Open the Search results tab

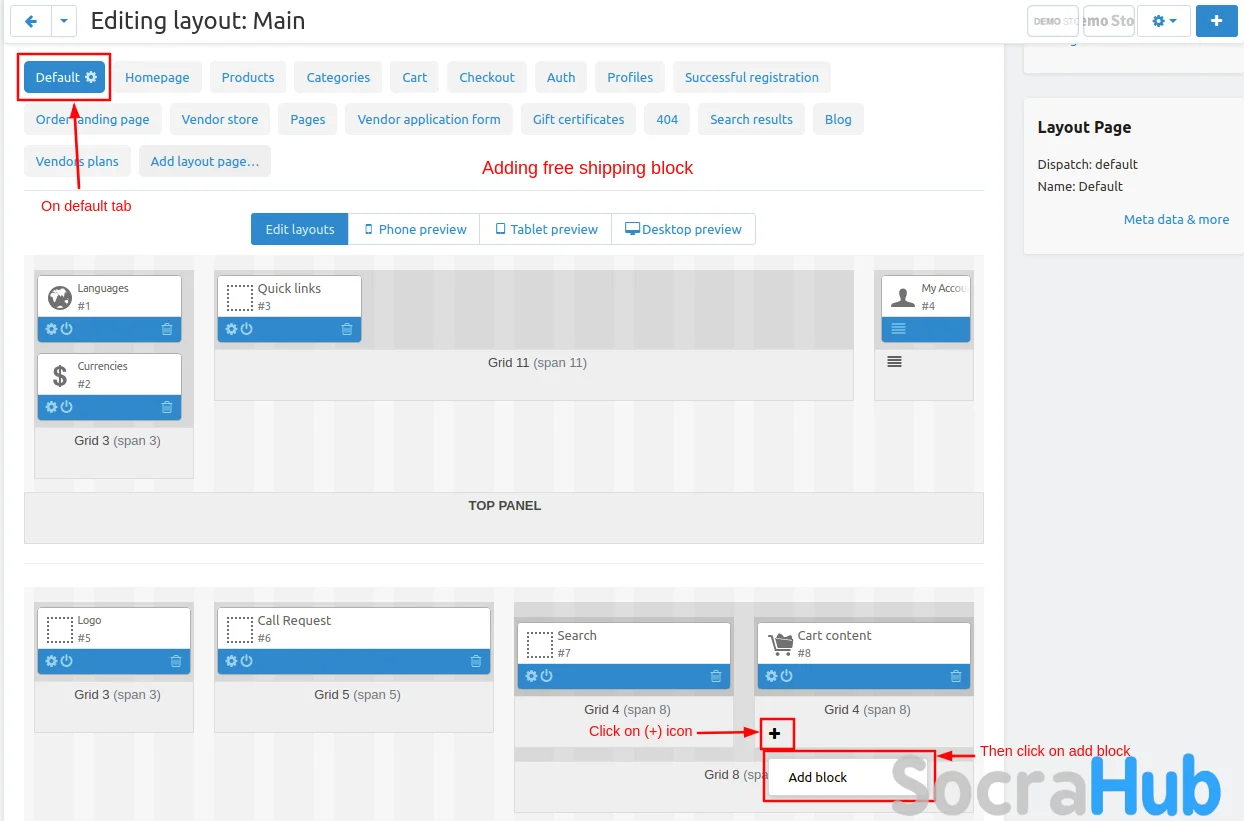pyautogui.click(x=751, y=119)
